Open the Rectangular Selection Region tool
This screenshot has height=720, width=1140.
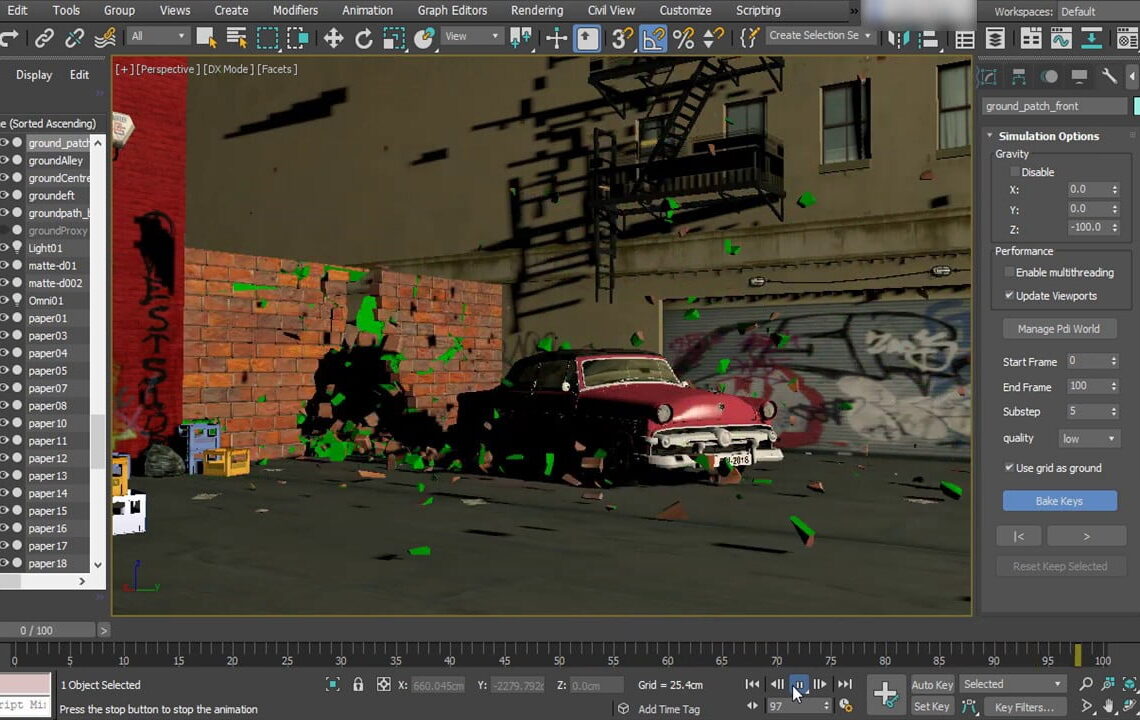coord(267,36)
